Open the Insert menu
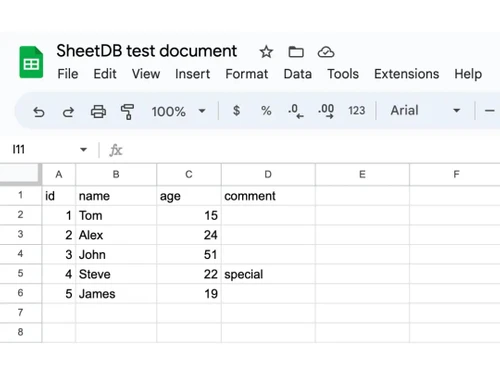 (192, 74)
